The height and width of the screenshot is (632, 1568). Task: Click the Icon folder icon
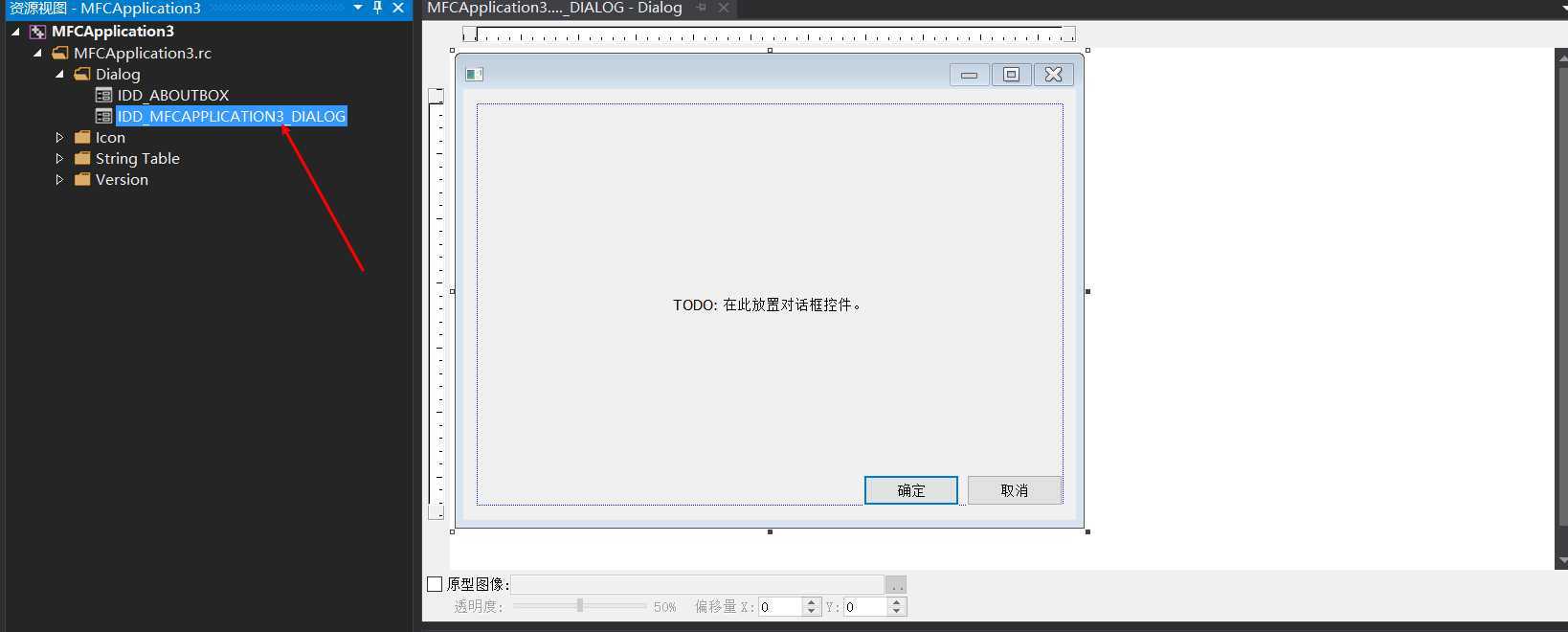click(x=82, y=138)
